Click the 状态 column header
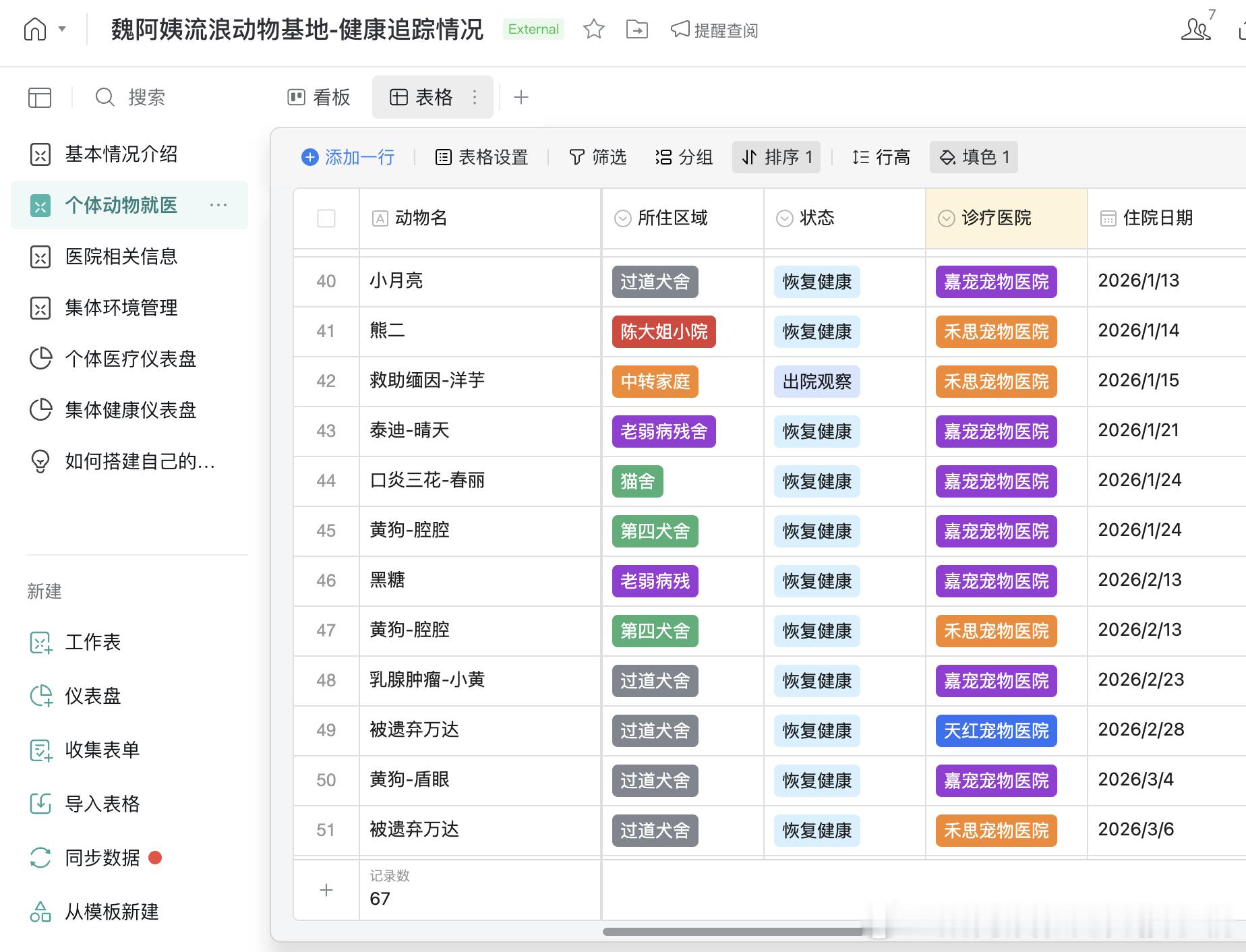The width and height of the screenshot is (1246, 952). tap(845, 218)
